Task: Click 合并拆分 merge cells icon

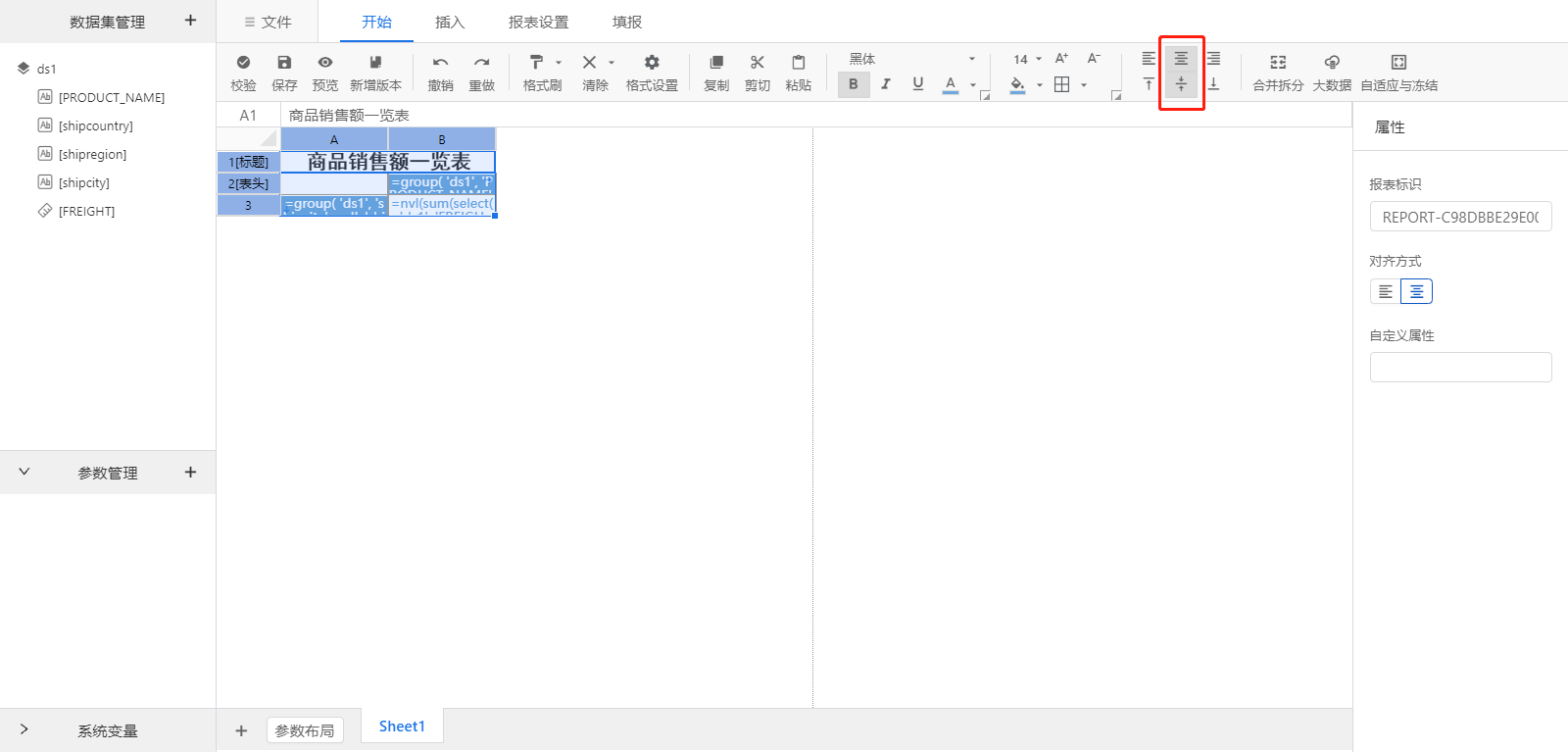Action: [x=1278, y=63]
